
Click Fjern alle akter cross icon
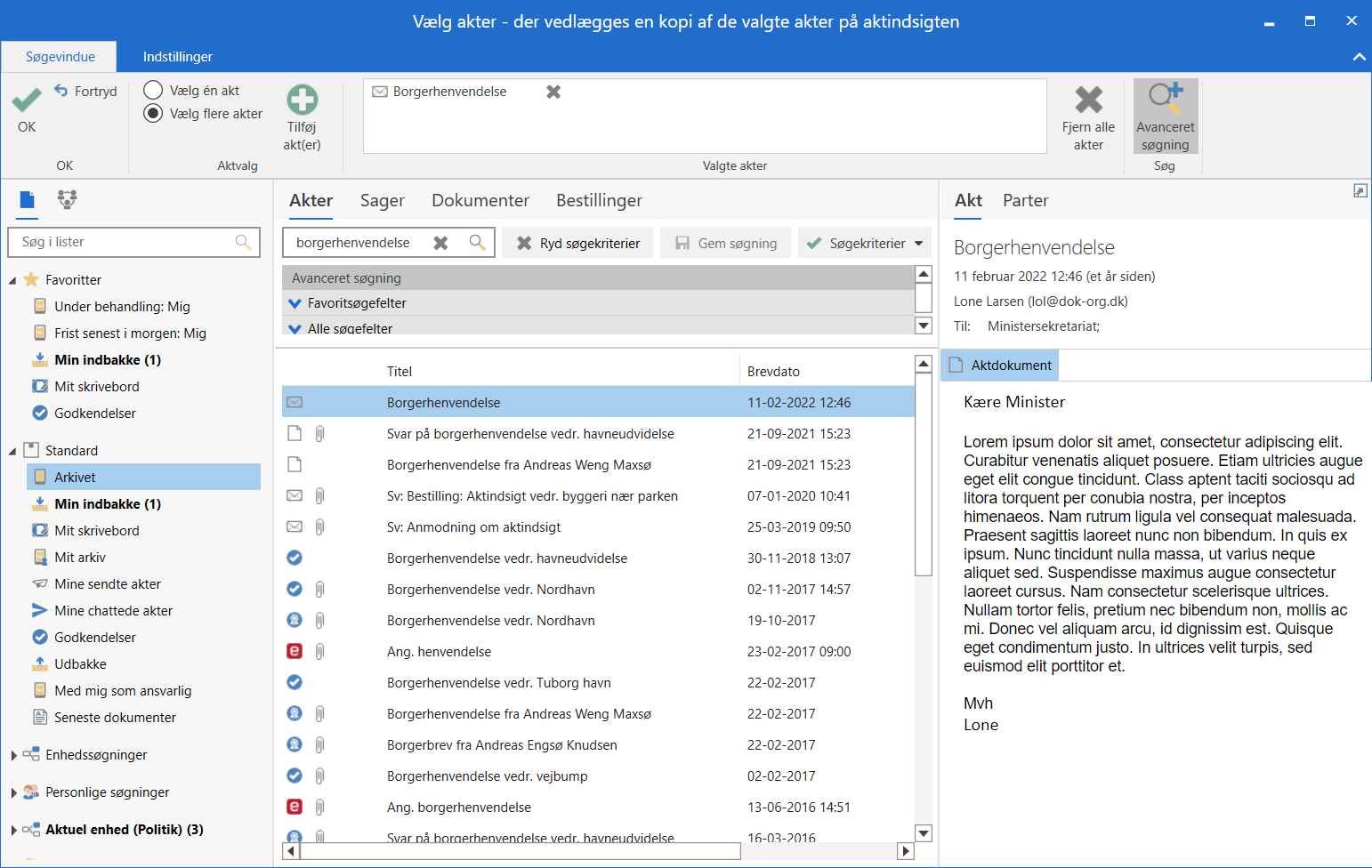coord(1088,100)
